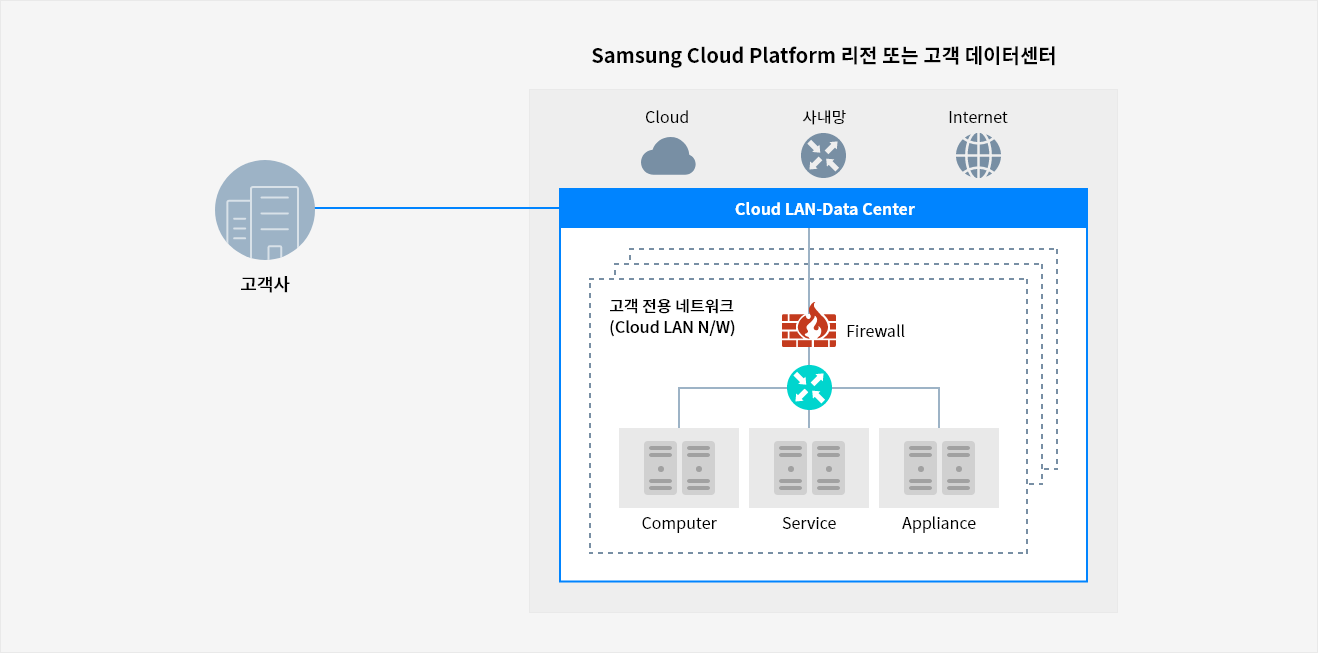
Task: Click the blue Cloud LAN-Data Center banner
Action: tap(823, 208)
